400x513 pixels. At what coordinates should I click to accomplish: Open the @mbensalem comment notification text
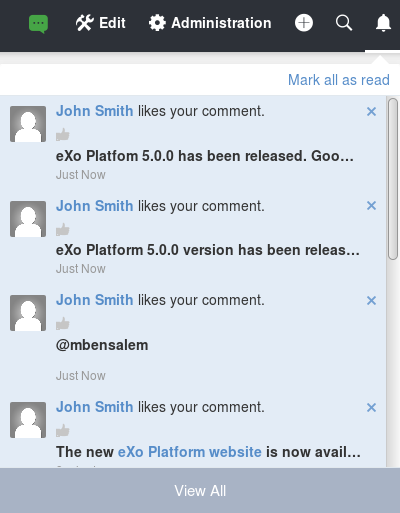click(x=102, y=345)
